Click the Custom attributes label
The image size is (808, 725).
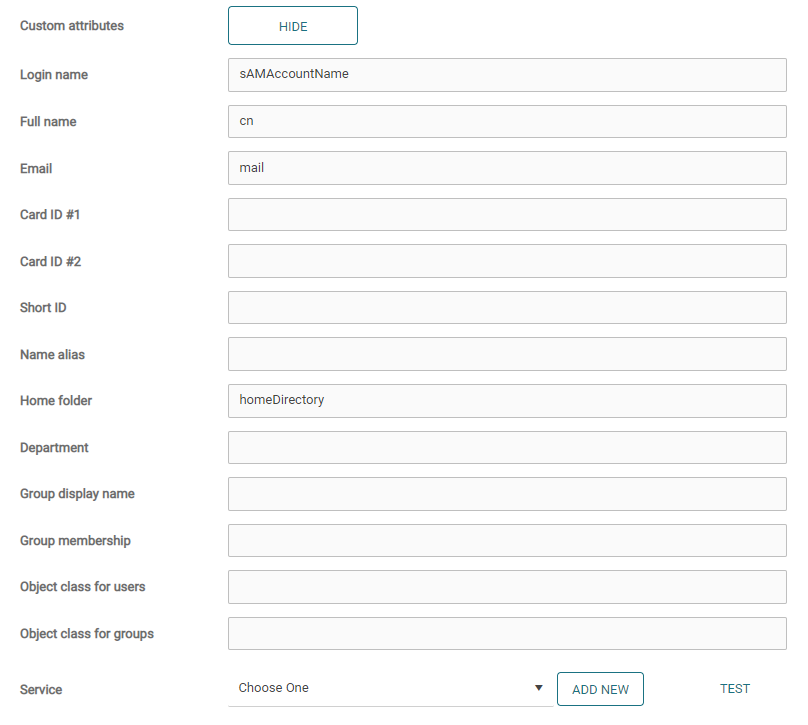[72, 26]
